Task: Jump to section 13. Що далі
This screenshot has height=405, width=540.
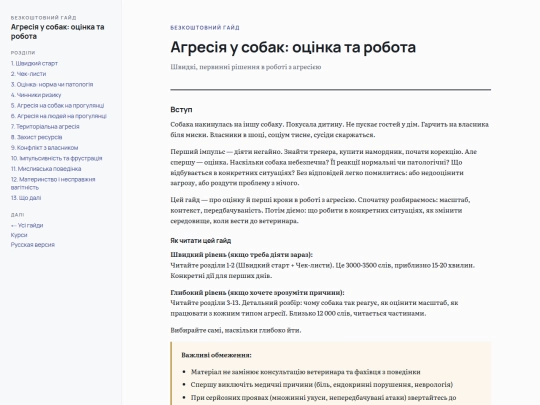Action: pos(26,198)
